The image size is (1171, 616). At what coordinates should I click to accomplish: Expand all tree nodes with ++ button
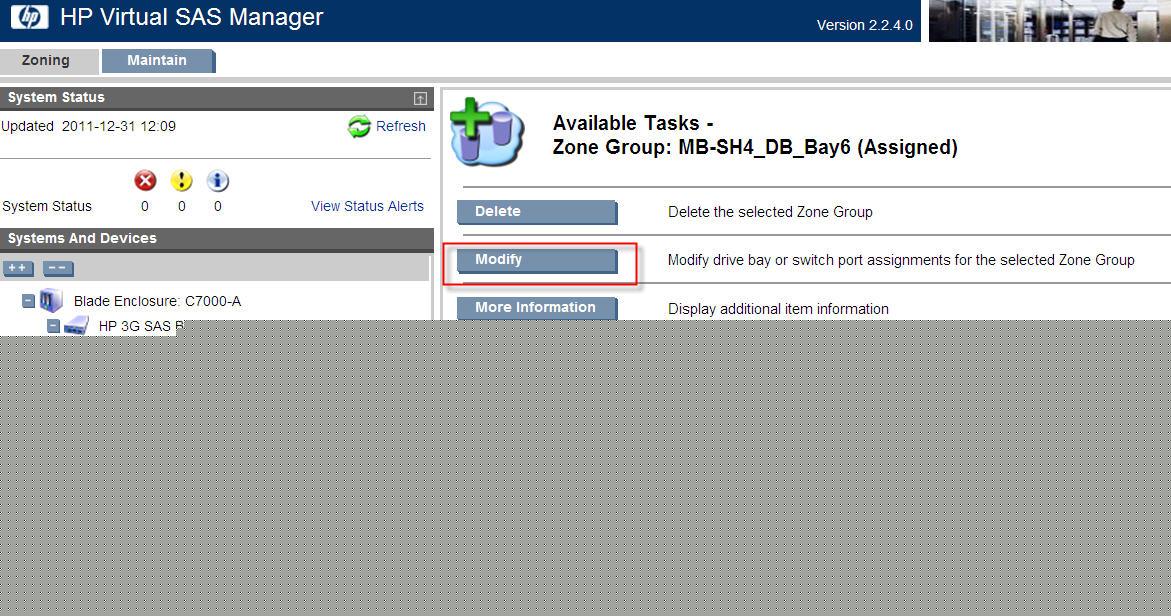point(18,268)
